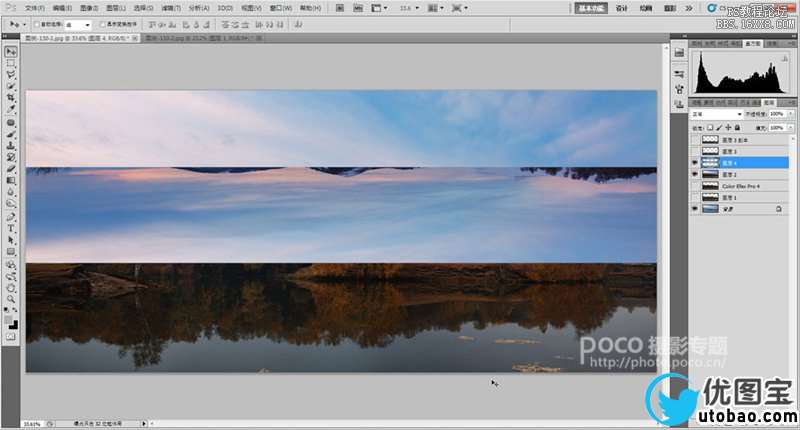Select the Eyedropper tool
This screenshot has height=430, width=800.
(x=11, y=109)
